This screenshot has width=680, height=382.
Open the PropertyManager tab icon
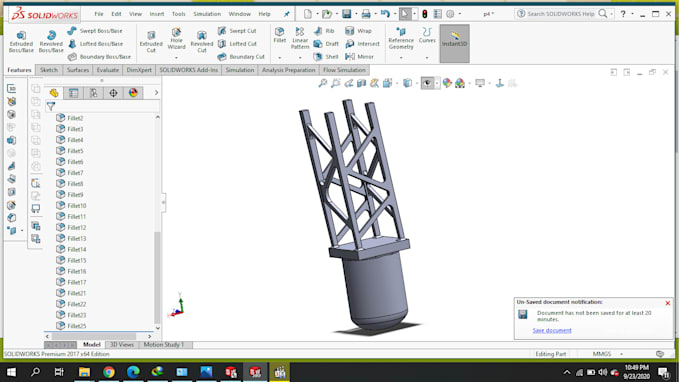tap(74, 93)
